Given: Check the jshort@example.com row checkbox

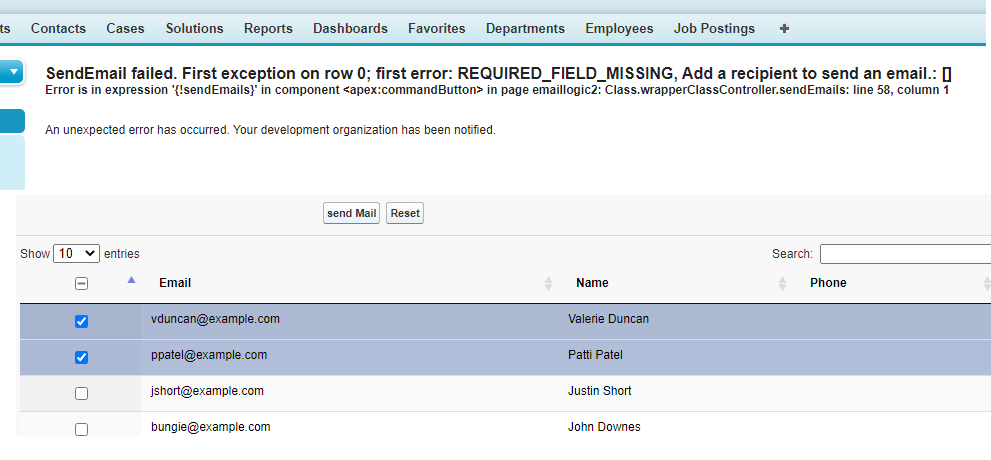Looking at the screenshot, I should click(82, 393).
